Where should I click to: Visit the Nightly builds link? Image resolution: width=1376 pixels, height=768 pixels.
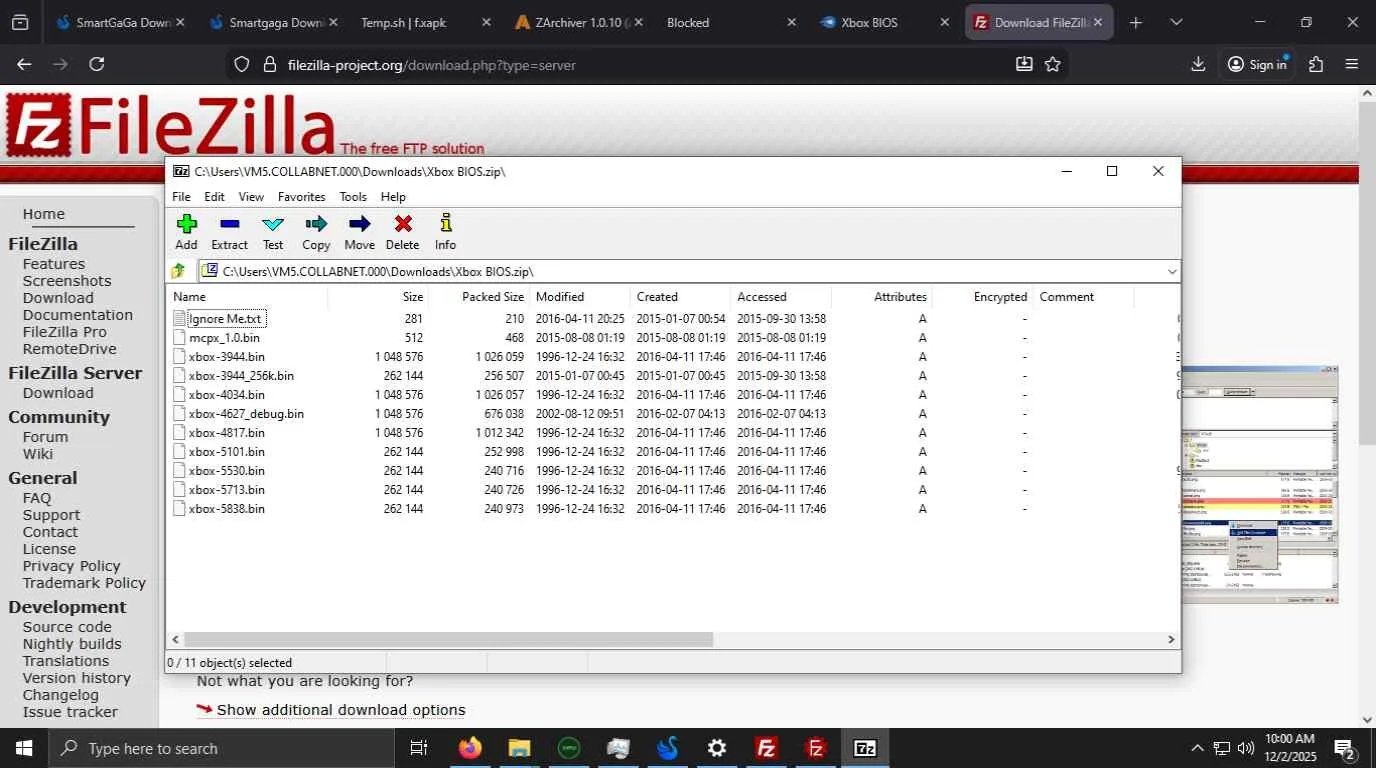(72, 644)
